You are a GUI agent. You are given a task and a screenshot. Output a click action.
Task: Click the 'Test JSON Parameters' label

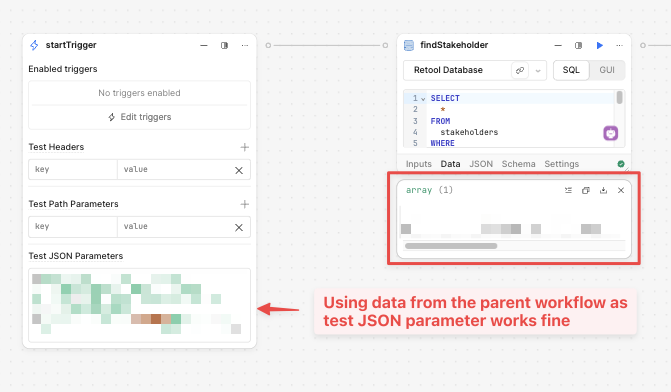pos(76,256)
